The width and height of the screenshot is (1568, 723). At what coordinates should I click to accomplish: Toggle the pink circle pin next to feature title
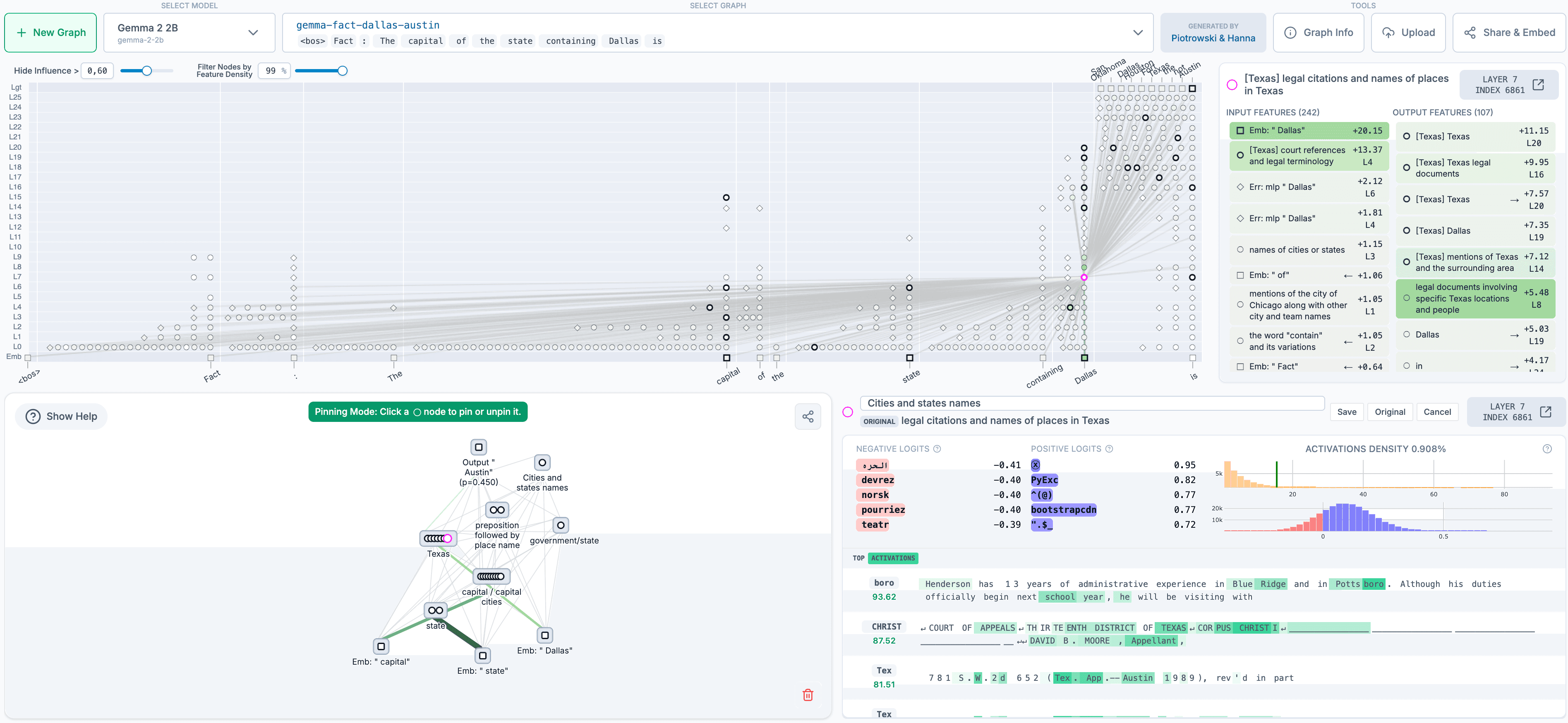click(1232, 85)
